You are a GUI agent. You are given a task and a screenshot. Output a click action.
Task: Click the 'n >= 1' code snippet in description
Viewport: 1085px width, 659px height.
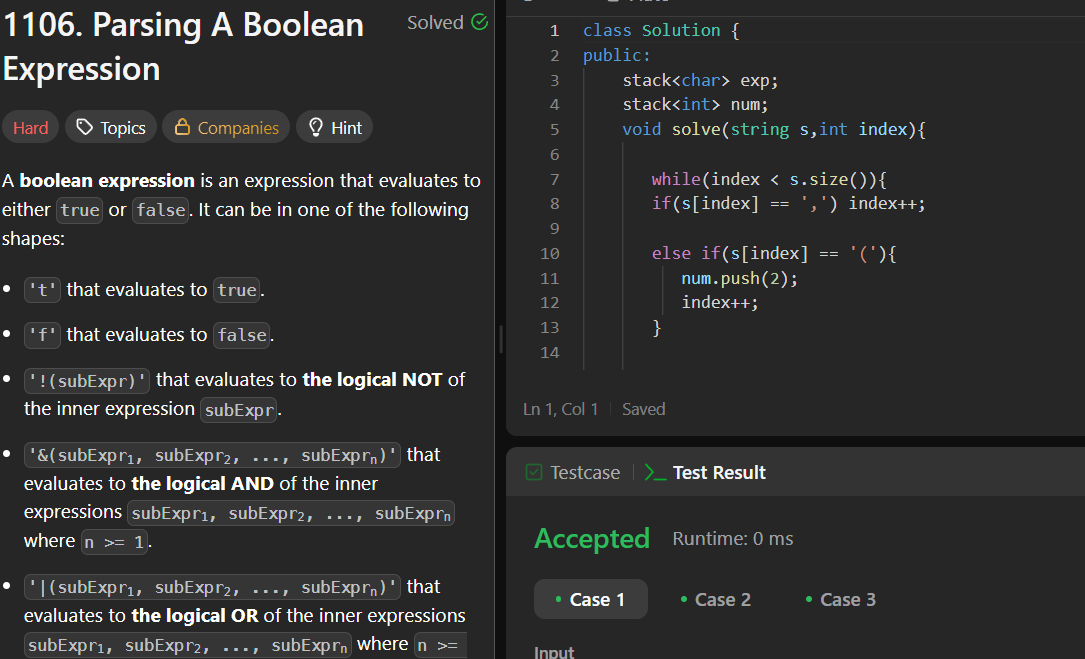tap(114, 541)
